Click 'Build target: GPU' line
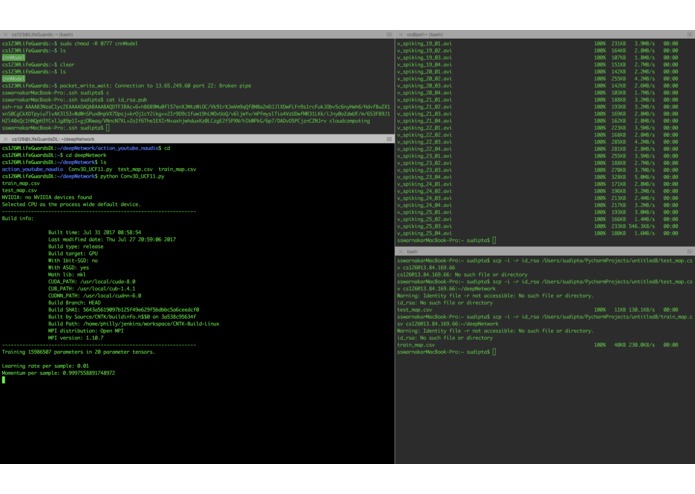The image size is (695, 494). (x=73, y=253)
